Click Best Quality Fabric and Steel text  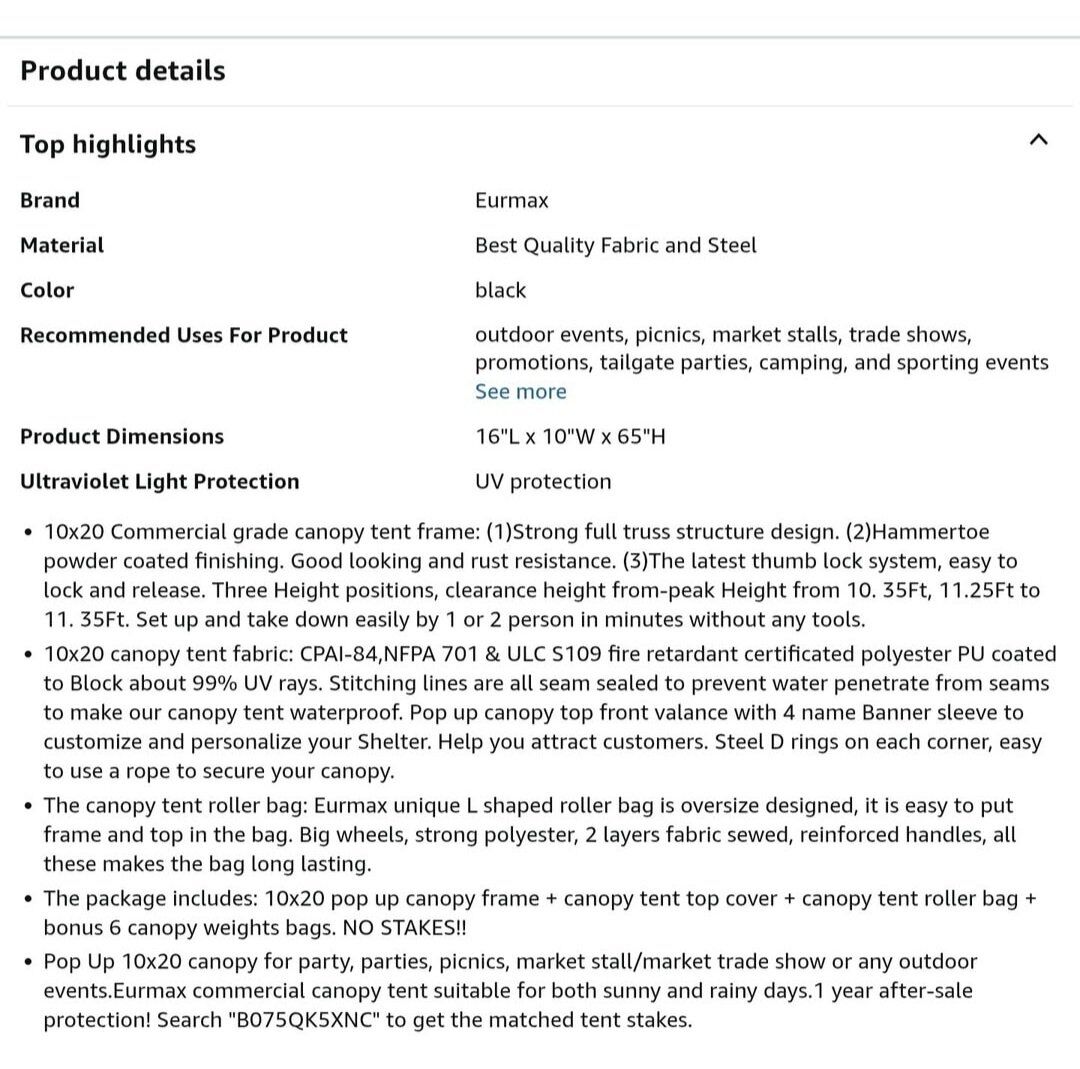tap(616, 245)
